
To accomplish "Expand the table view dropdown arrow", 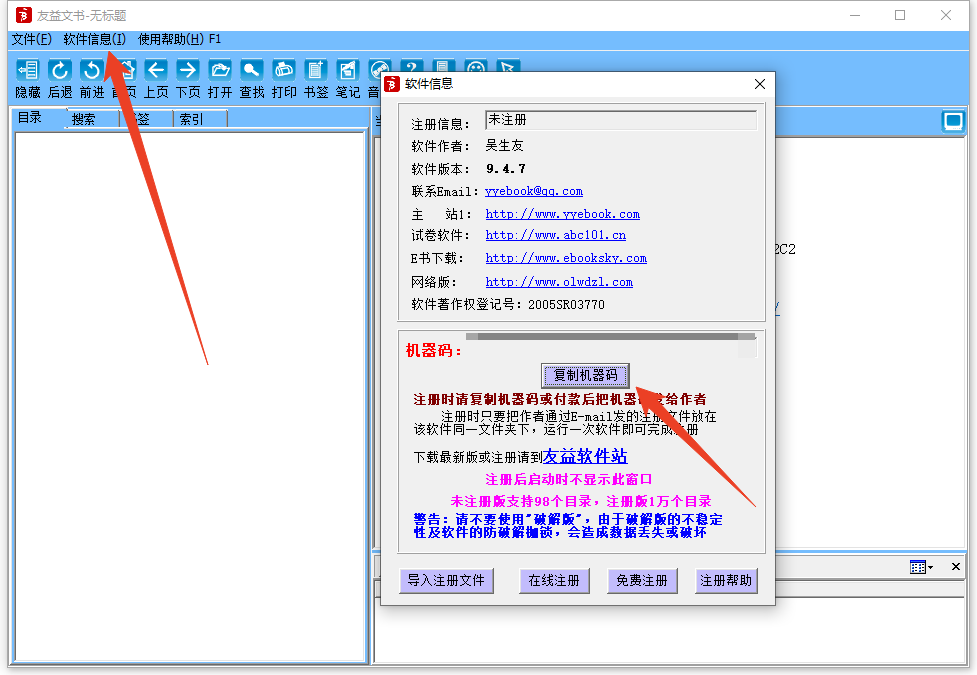I will pyautogui.click(x=931, y=568).
